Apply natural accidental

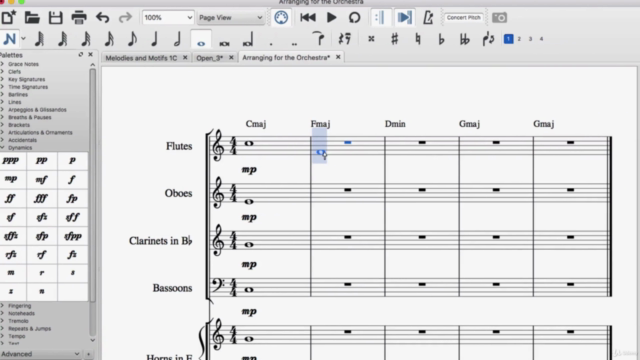(418, 39)
